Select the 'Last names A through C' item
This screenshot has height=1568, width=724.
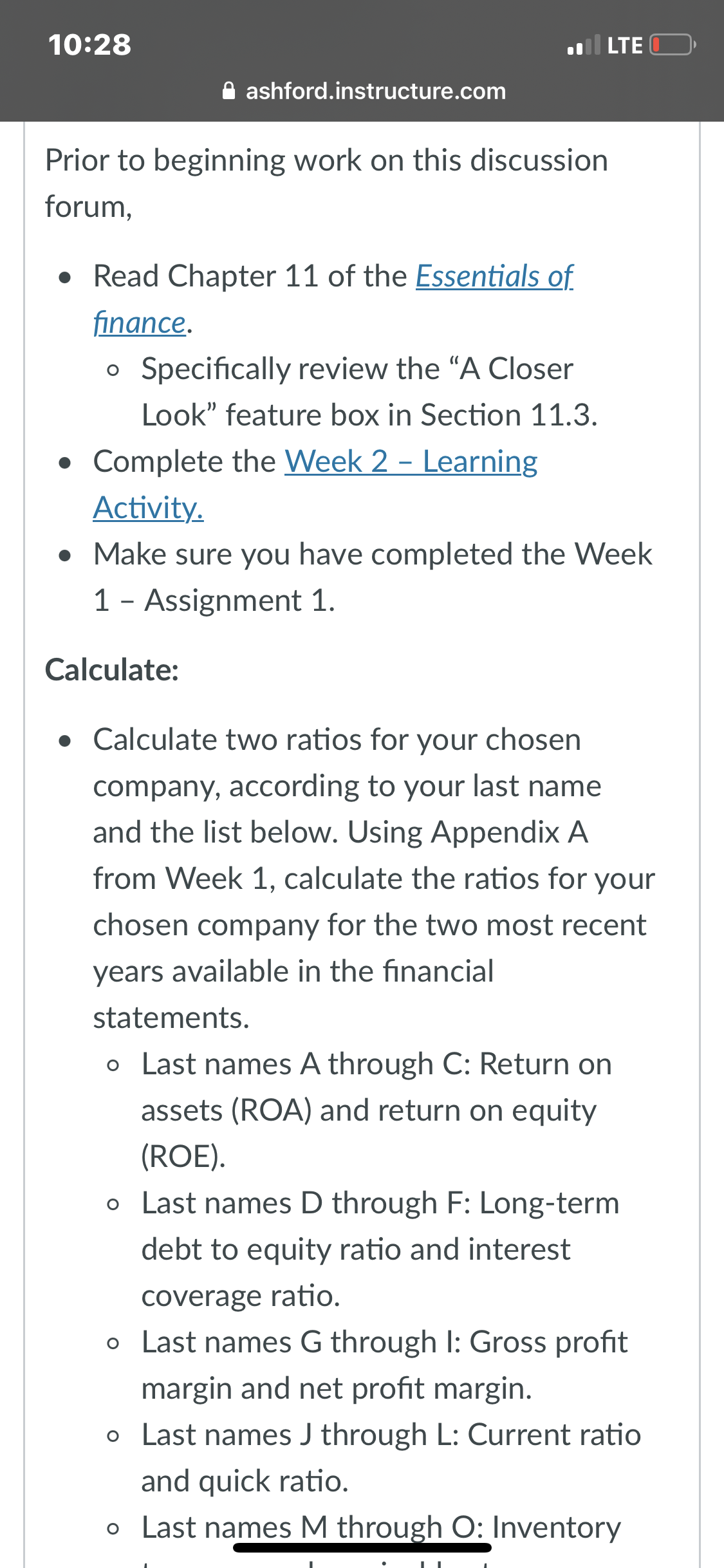coord(376,1110)
